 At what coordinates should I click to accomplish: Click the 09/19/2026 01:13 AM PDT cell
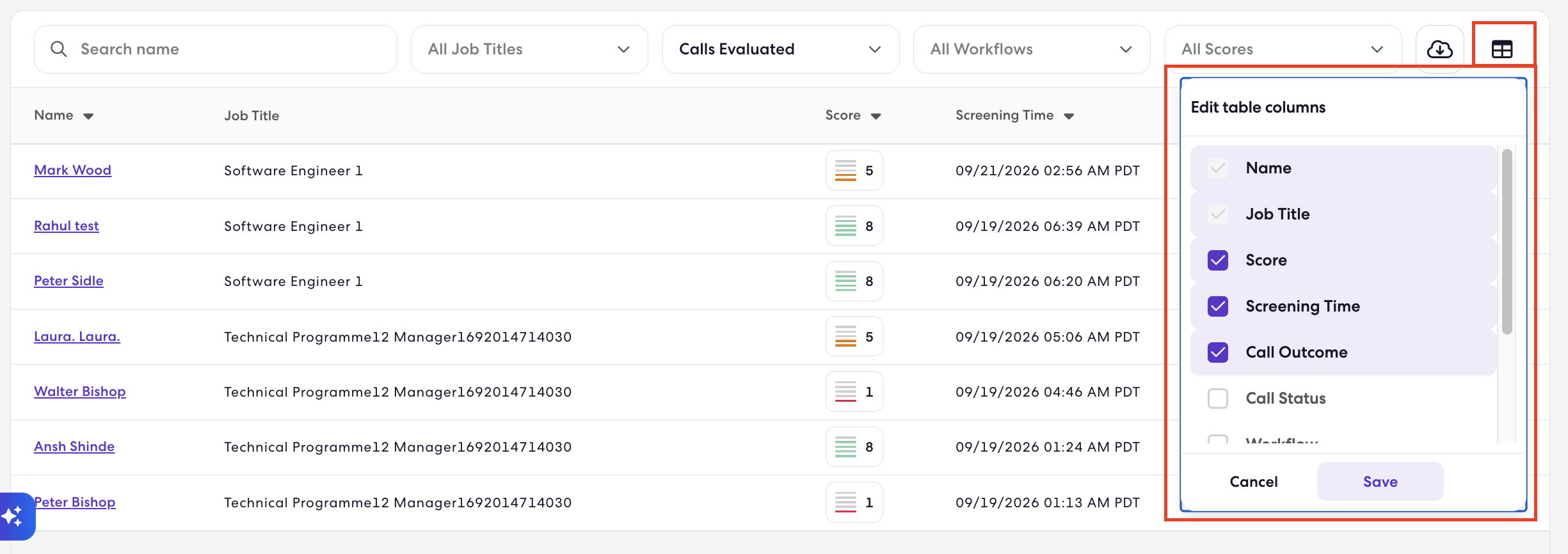1048,503
